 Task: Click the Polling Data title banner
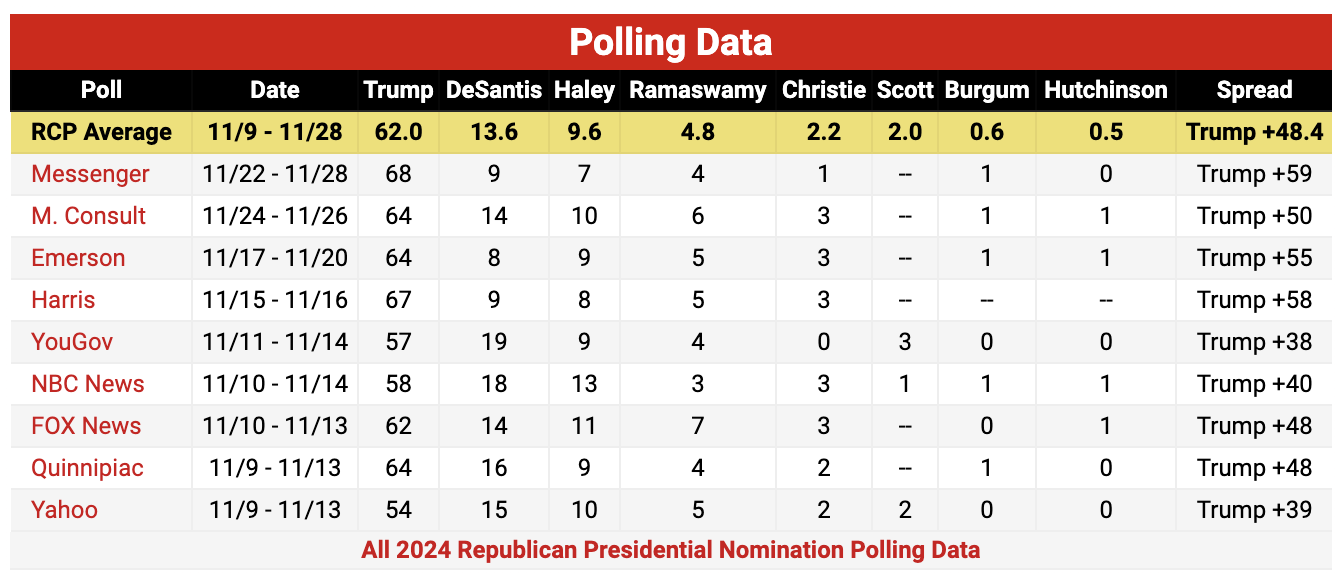[x=670, y=43]
